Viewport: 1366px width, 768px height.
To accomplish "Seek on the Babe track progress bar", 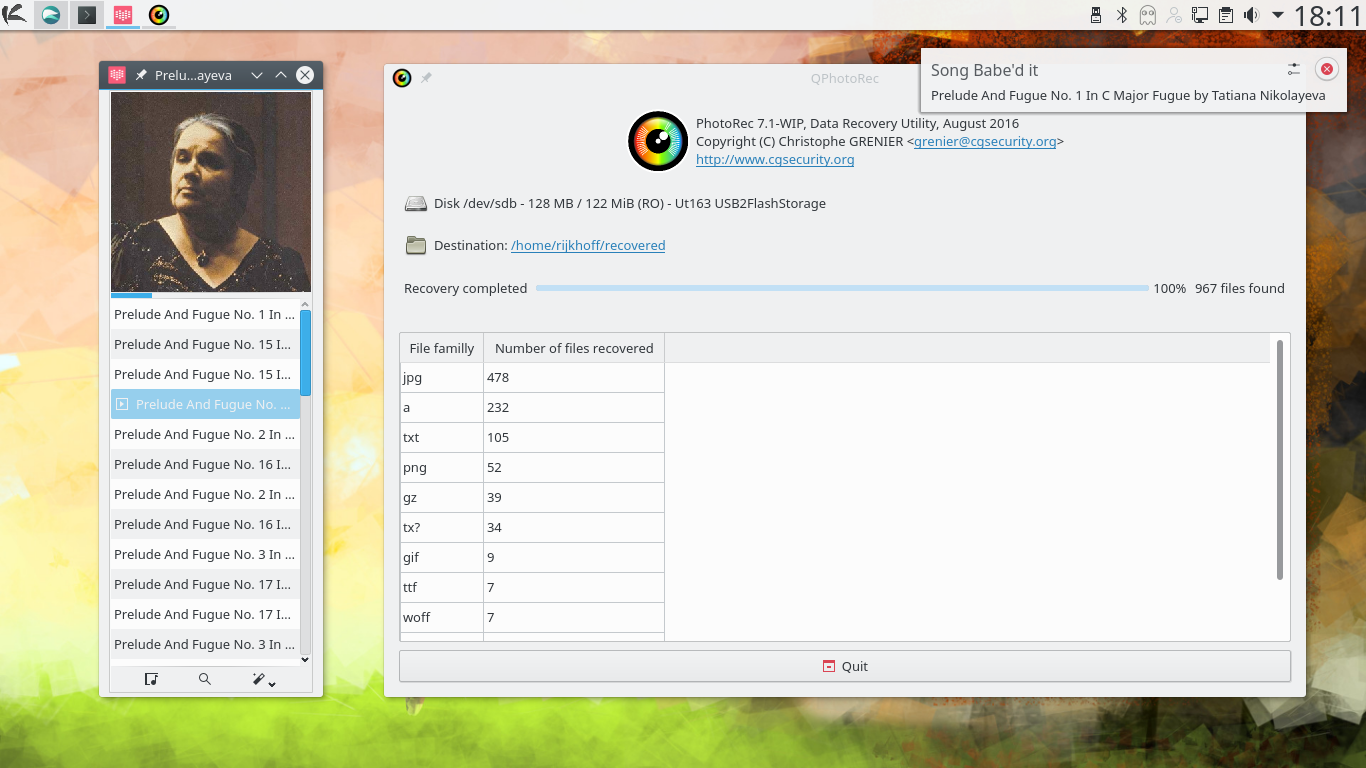I will click(211, 295).
